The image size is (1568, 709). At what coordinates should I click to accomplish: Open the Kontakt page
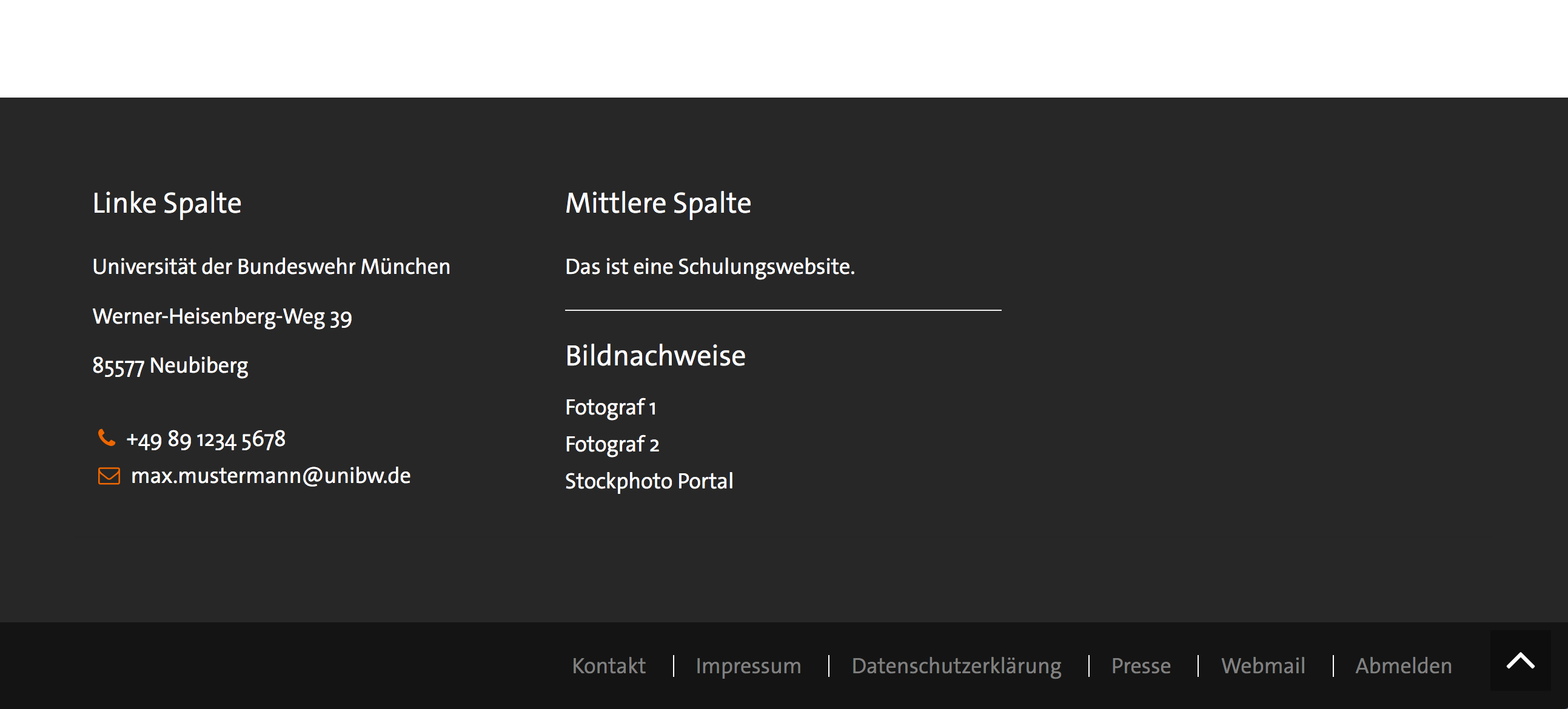point(609,666)
